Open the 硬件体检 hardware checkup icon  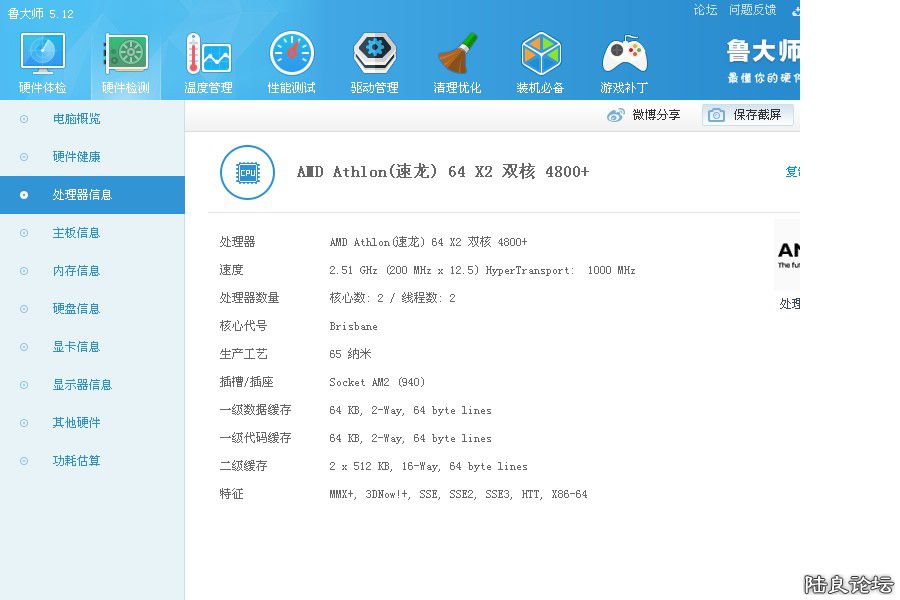[x=42, y=62]
